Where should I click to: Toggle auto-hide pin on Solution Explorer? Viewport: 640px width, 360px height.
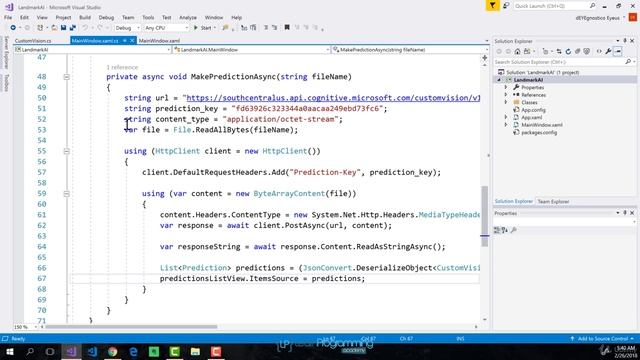pos(625,41)
